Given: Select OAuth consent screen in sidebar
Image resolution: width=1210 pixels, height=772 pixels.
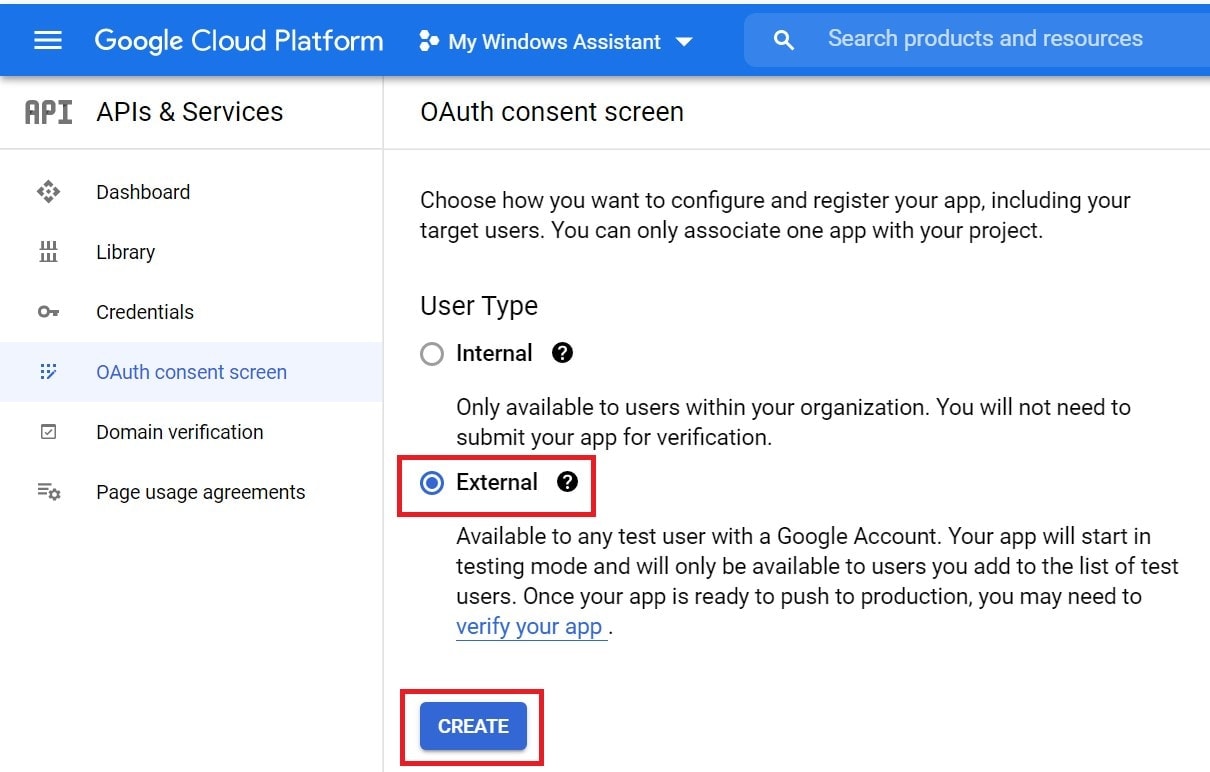Looking at the screenshot, I should (x=191, y=372).
